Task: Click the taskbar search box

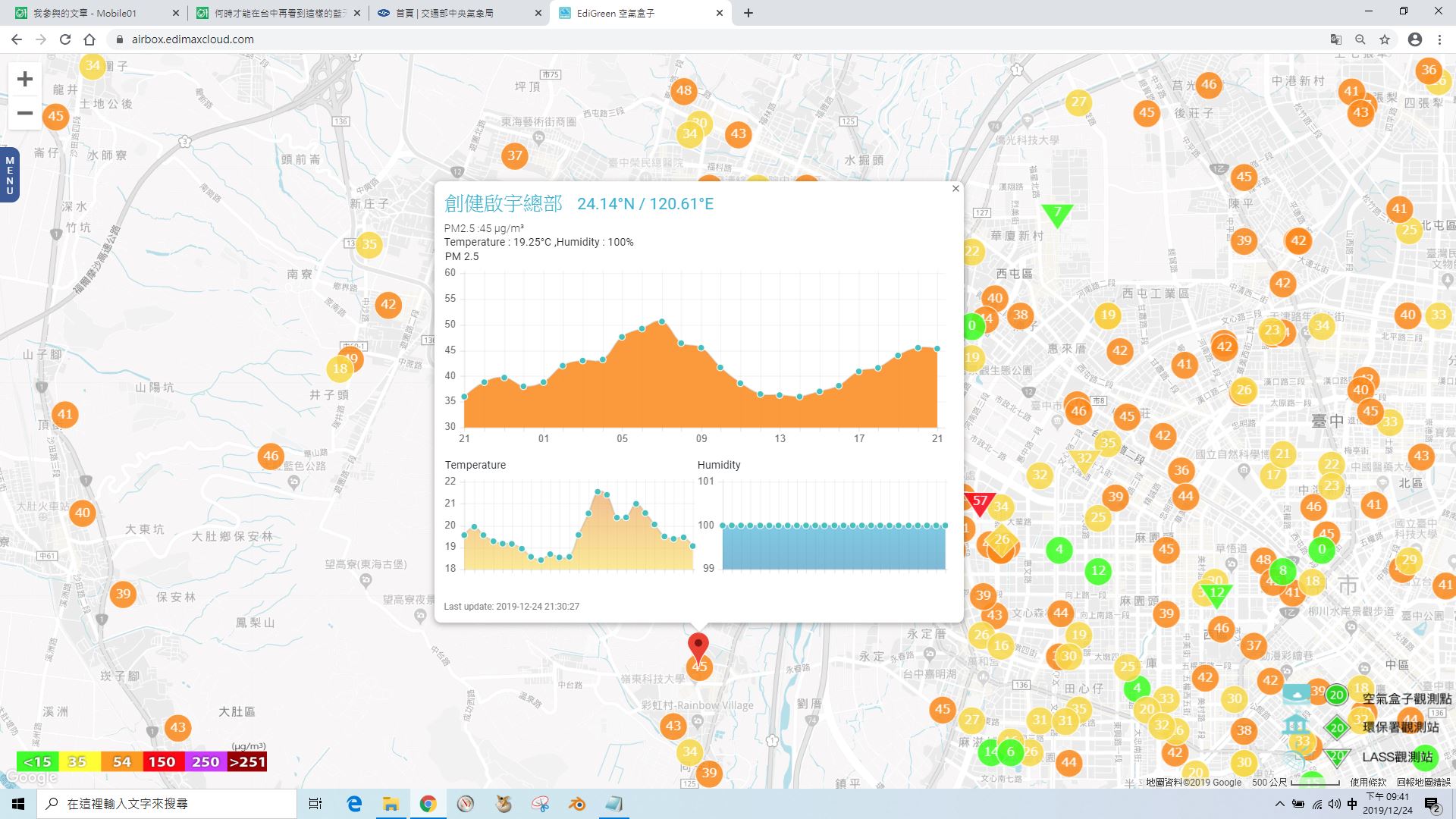Action: [167, 804]
